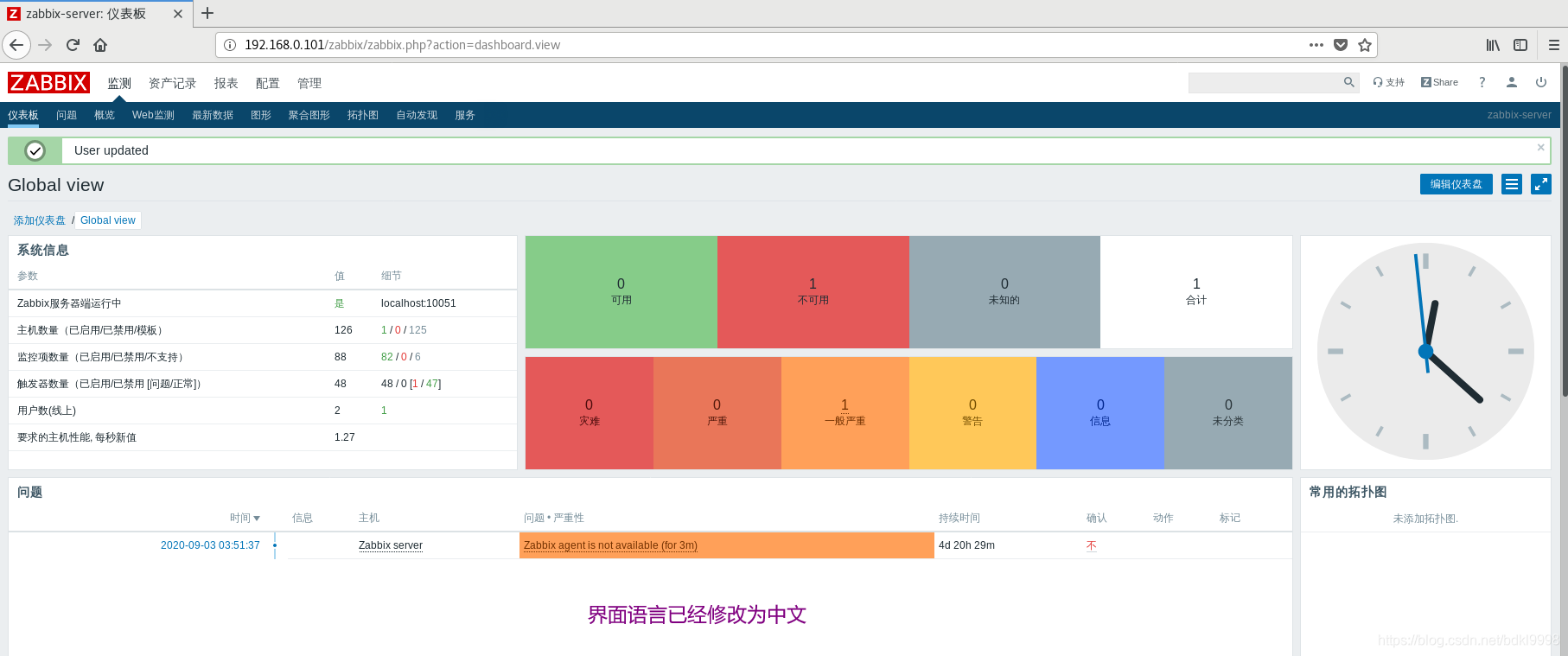Open browser home page icon
The height and width of the screenshot is (656, 1568).
(100, 45)
